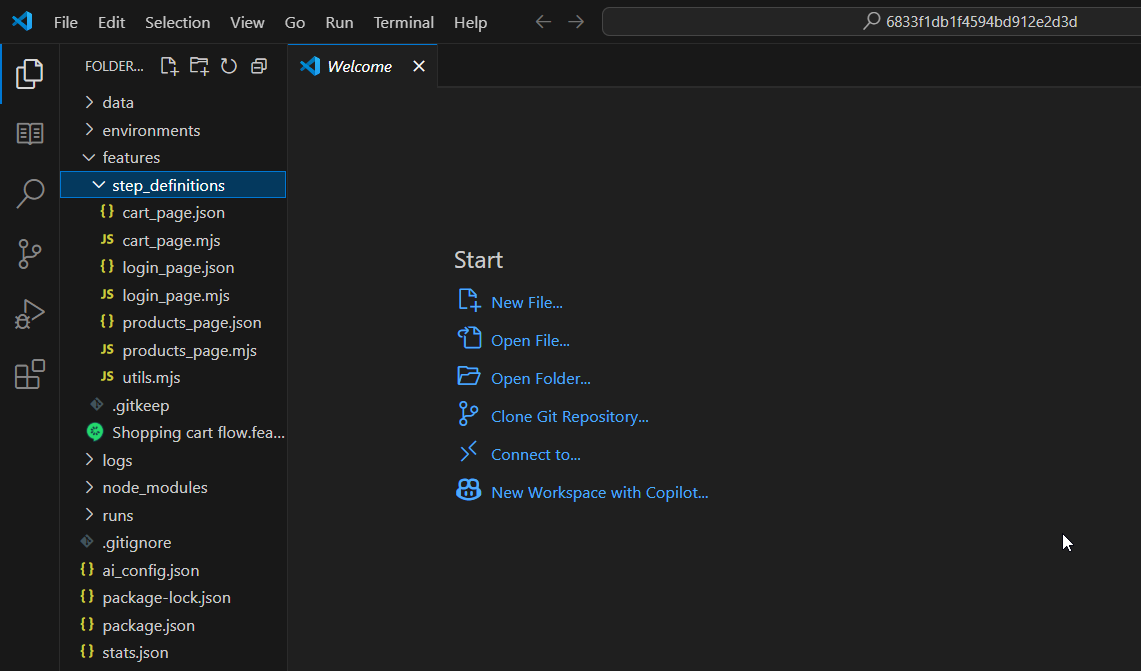Viewport: 1141px width, 671px height.
Task: Refresh the Explorer file tree
Action: pyautogui.click(x=229, y=66)
